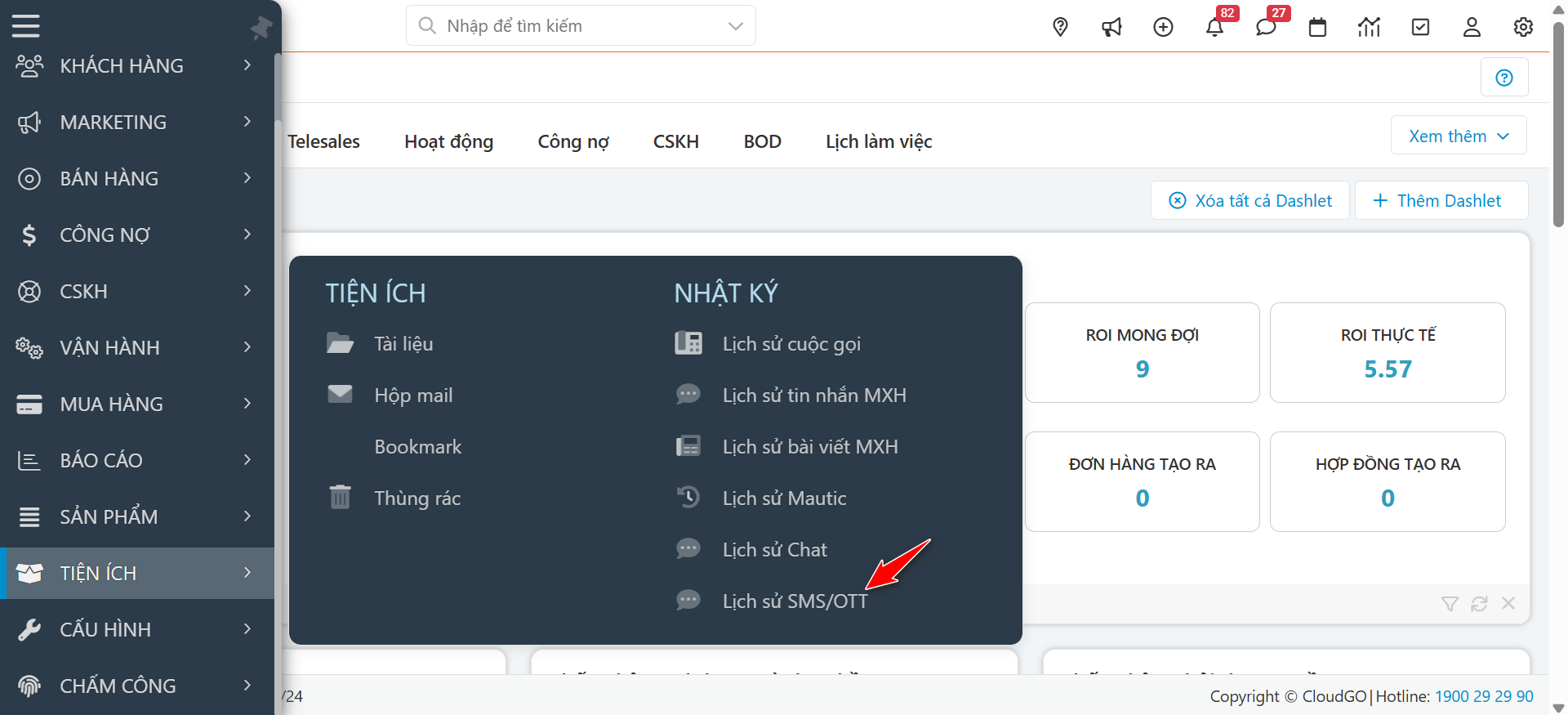Click the Thêm Dashlet button
The width and height of the screenshot is (1568, 715).
pyautogui.click(x=1441, y=201)
